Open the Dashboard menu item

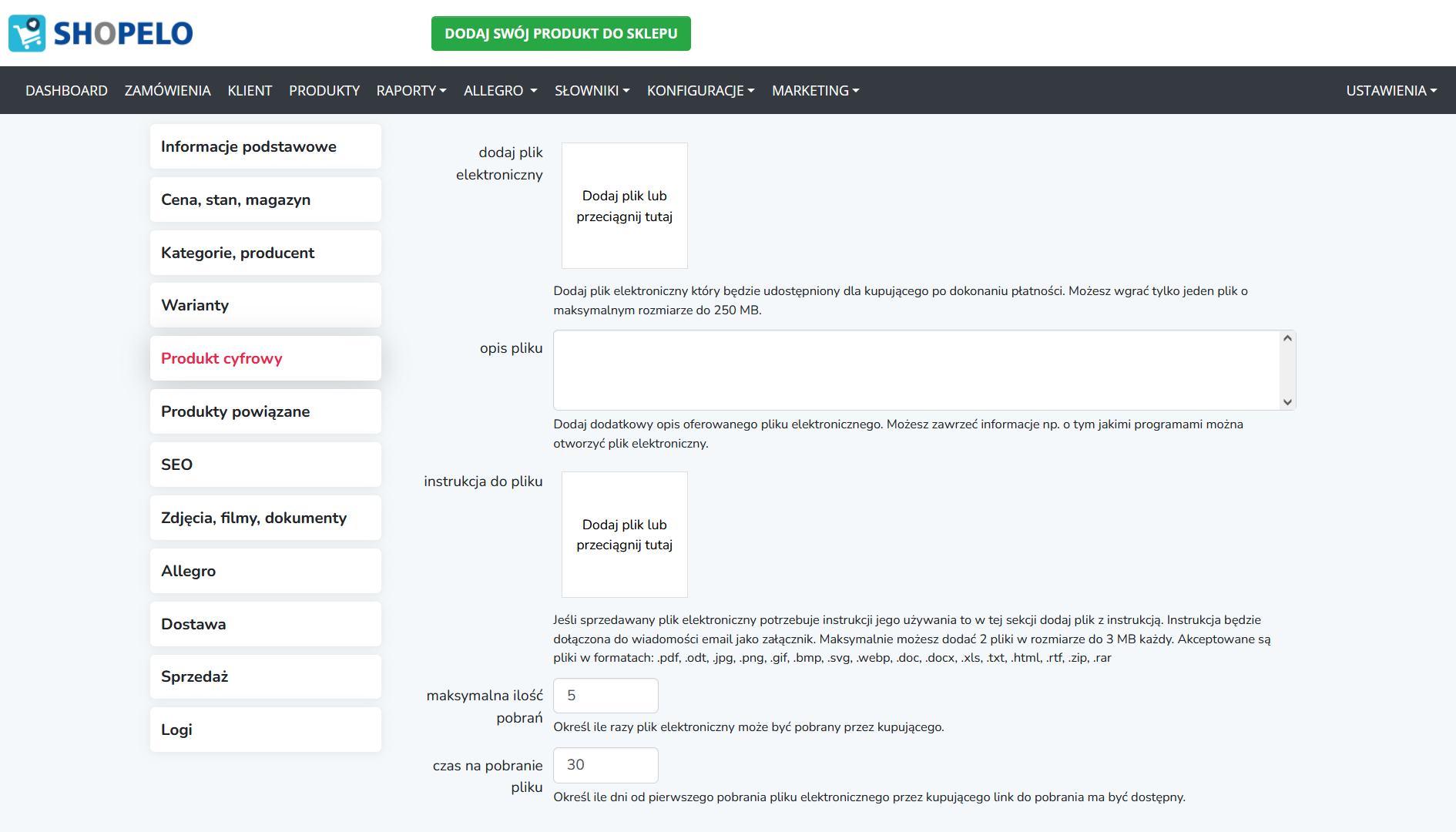(66, 90)
